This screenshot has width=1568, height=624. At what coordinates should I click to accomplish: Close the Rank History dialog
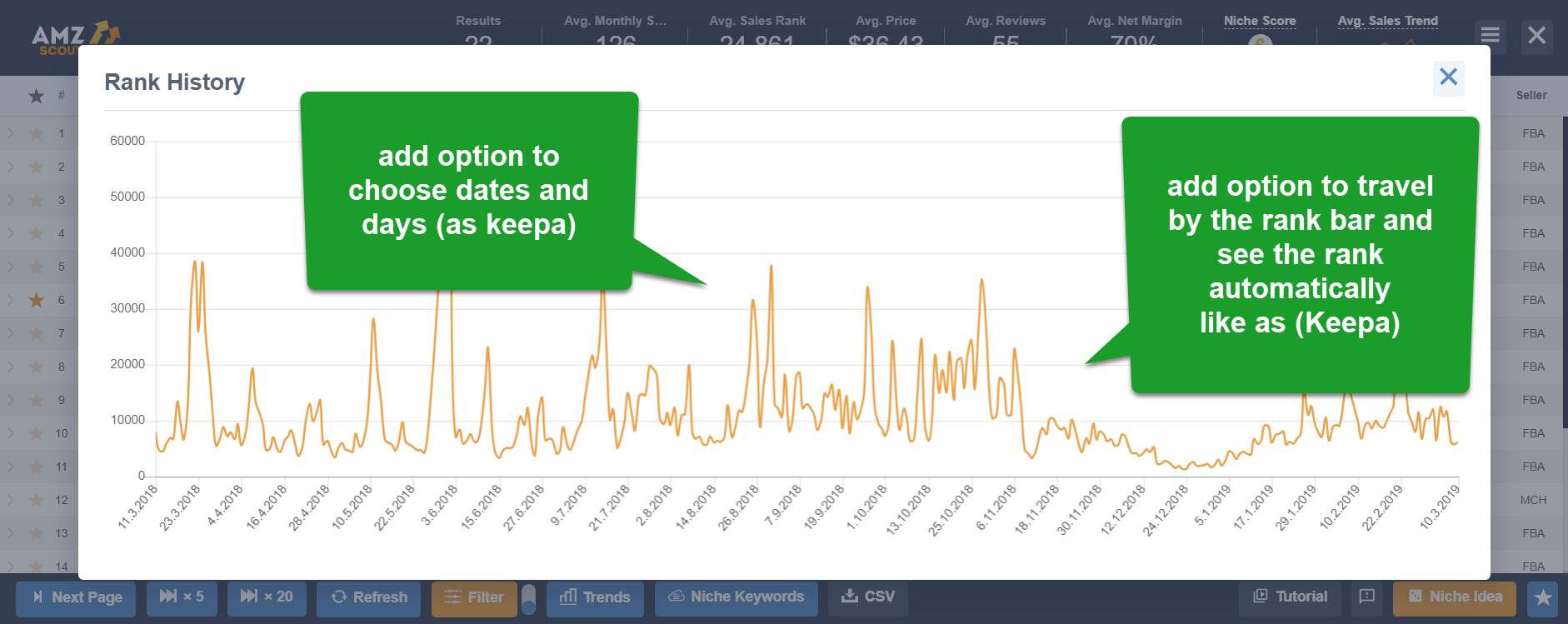(1448, 77)
